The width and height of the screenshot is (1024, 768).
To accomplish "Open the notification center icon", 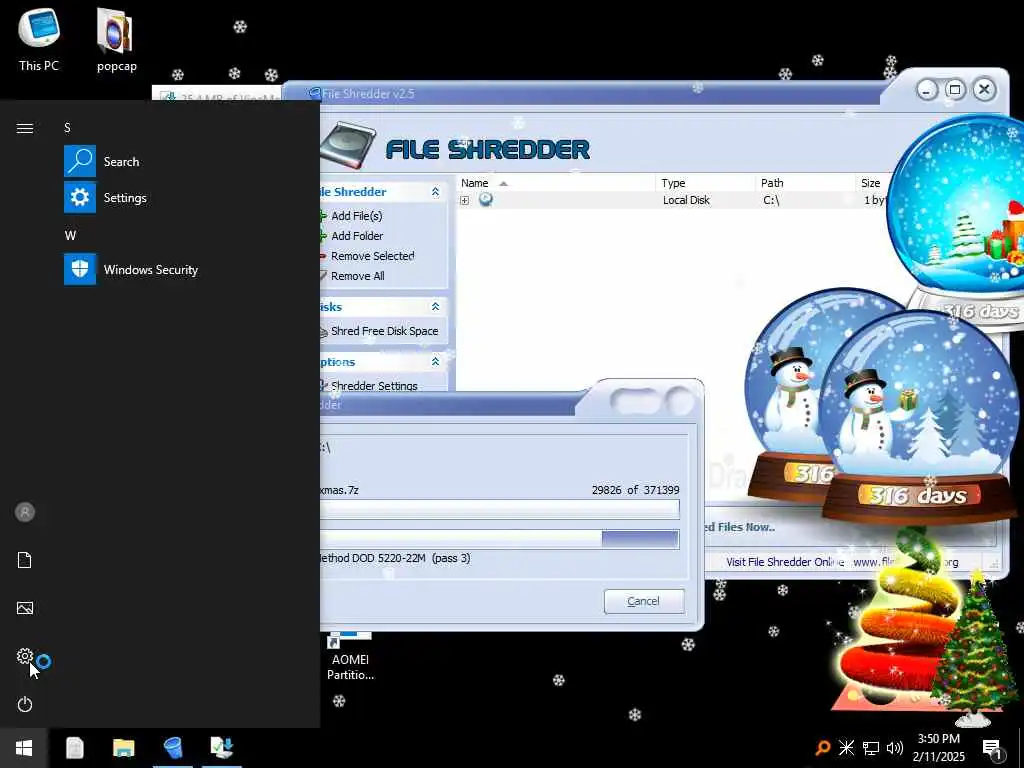I will (x=993, y=748).
